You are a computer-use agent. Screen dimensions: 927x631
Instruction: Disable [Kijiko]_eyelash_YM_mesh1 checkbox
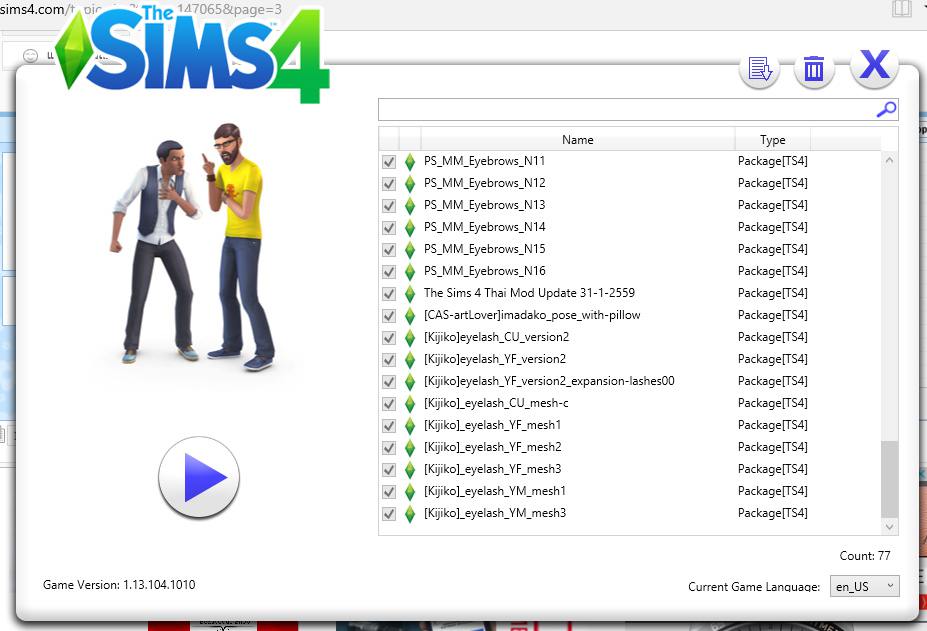coord(389,491)
